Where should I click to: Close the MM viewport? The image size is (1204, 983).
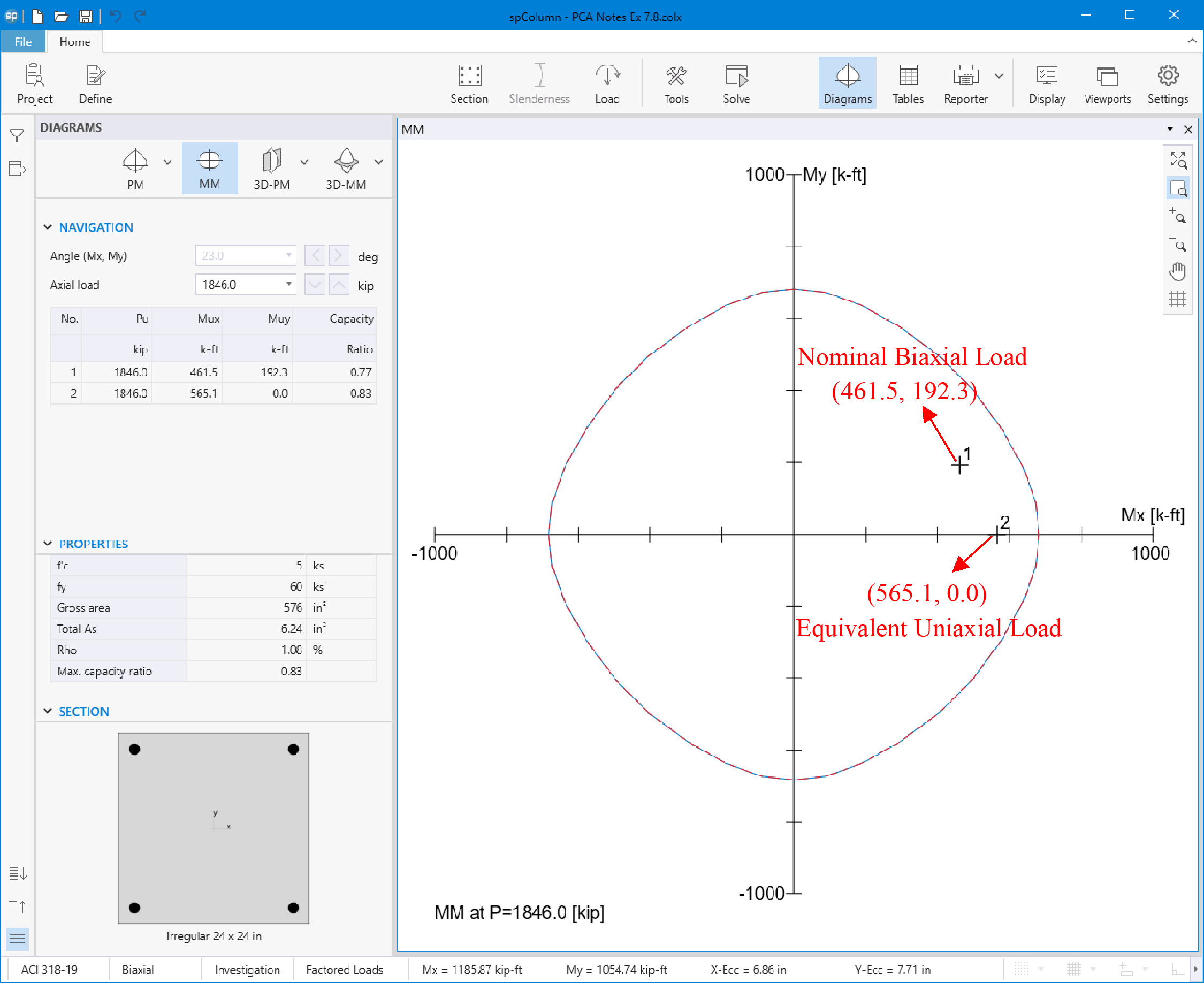1188,129
